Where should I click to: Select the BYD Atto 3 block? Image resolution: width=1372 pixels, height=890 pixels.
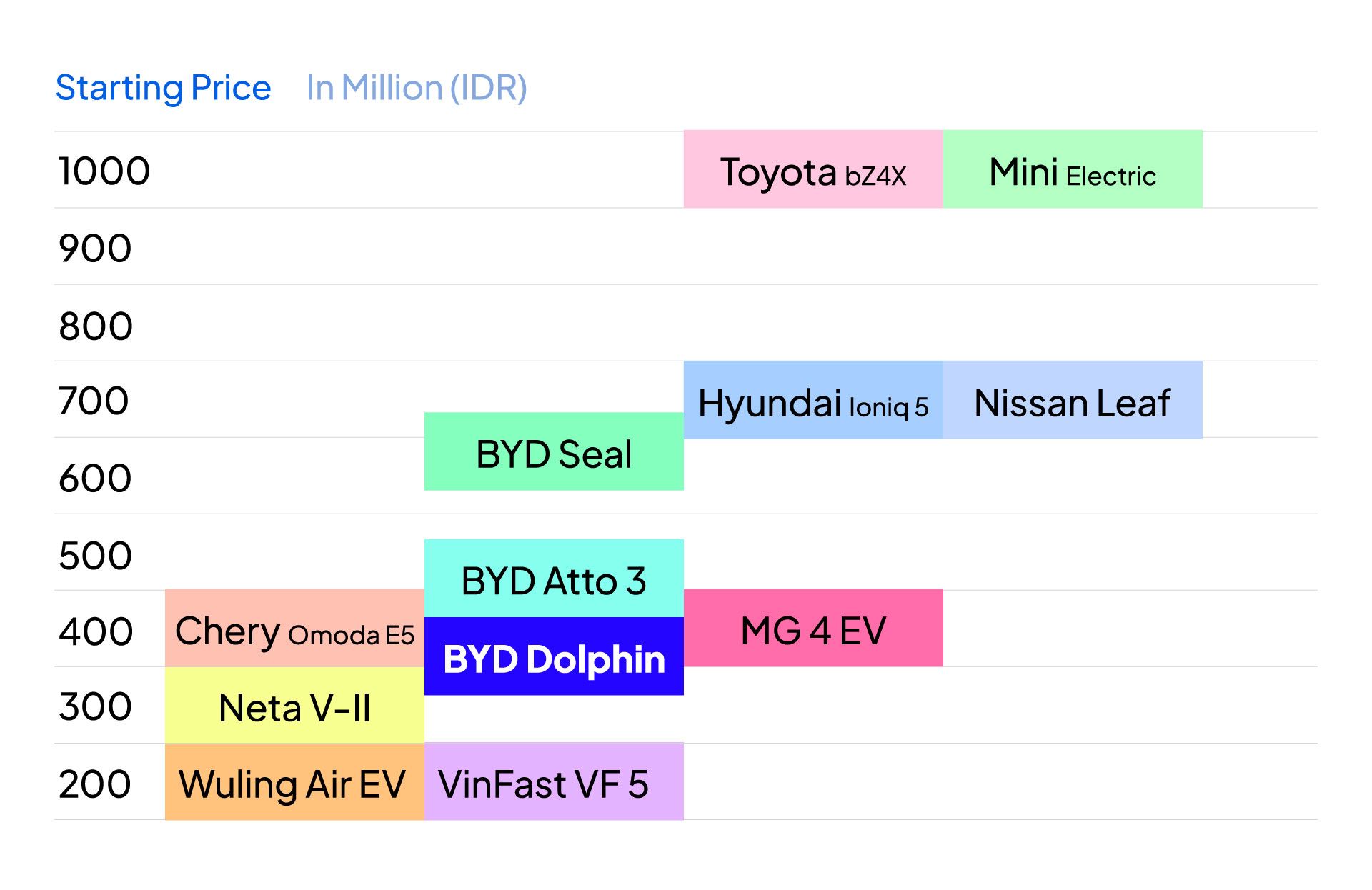(554, 579)
